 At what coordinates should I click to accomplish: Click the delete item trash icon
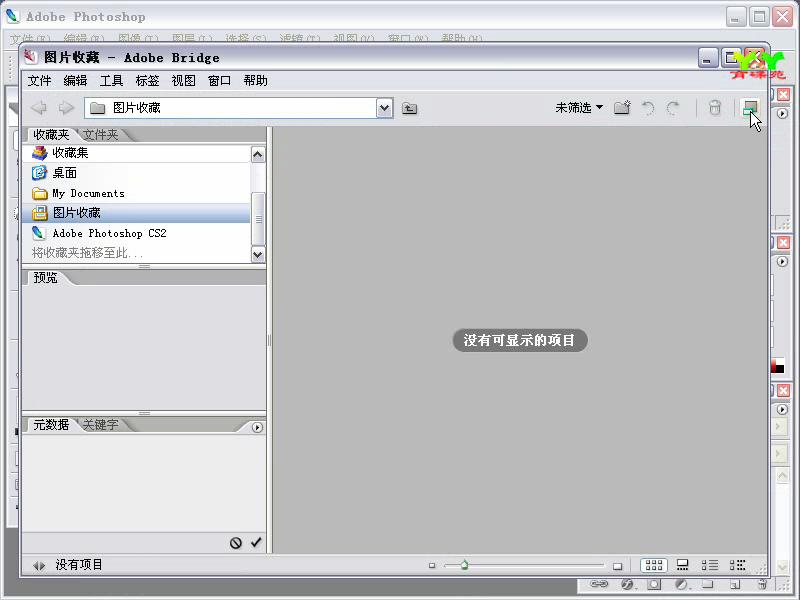715,108
